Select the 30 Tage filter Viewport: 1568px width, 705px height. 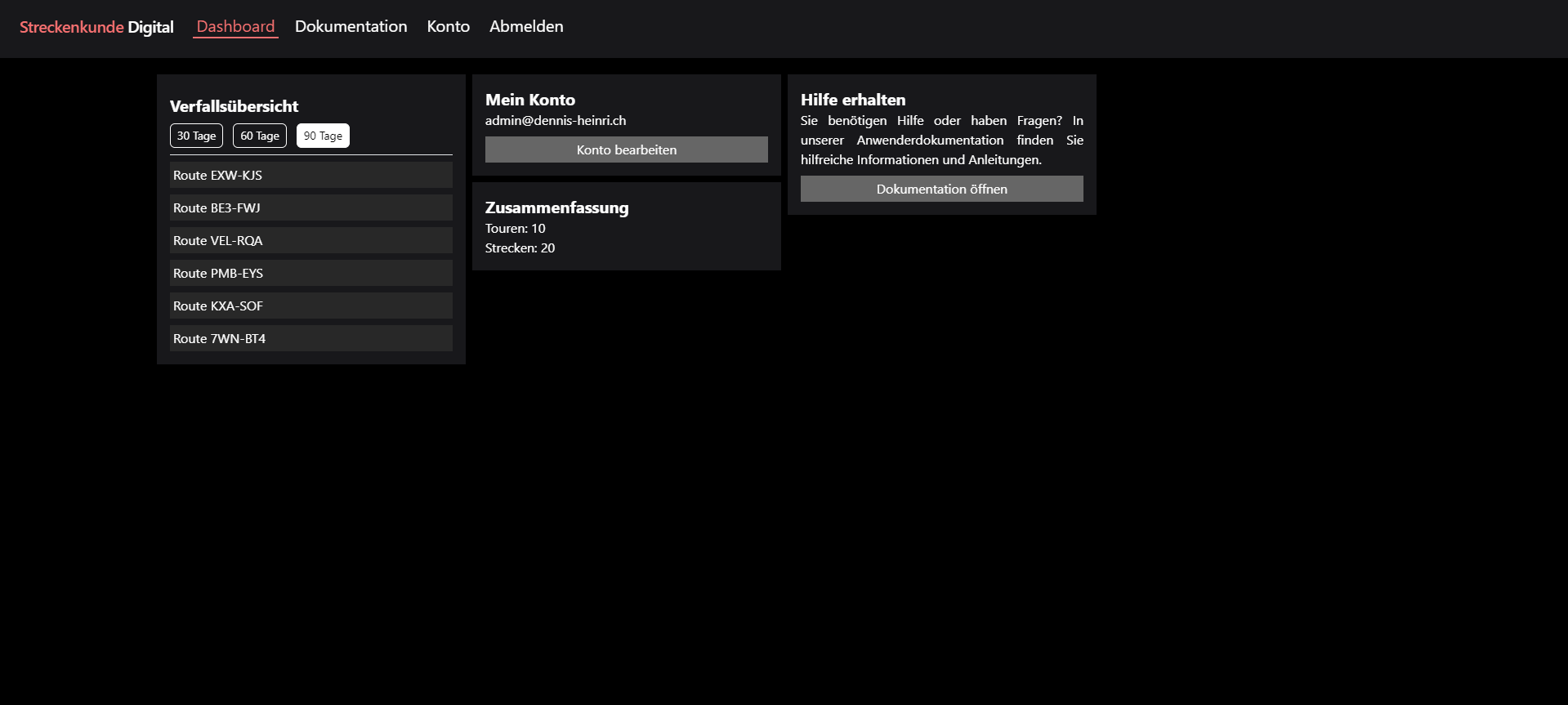196,136
